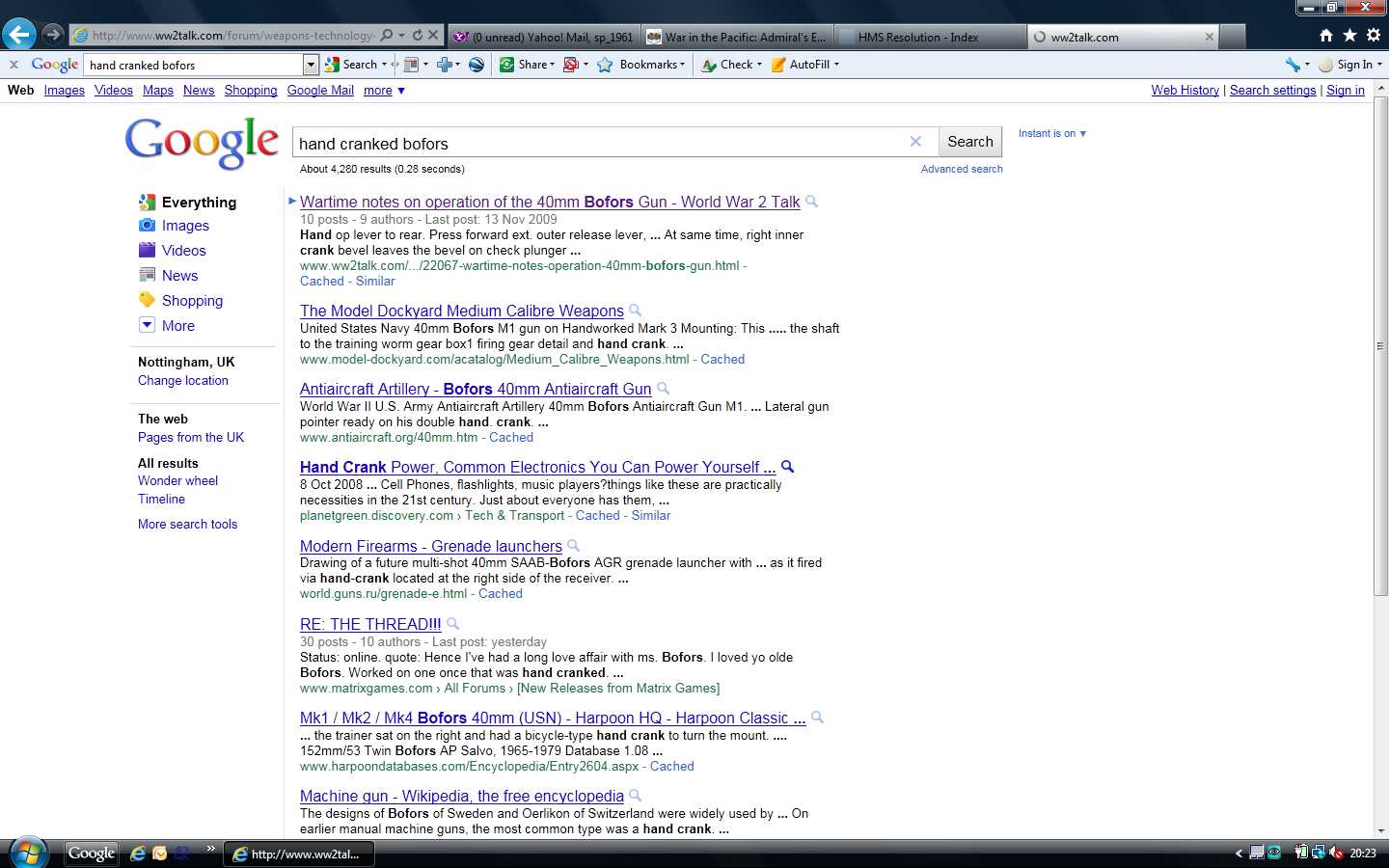Viewport: 1389px width, 868px height.
Task: Switch to HMS Resolution - Index tab
Action: 929,37
